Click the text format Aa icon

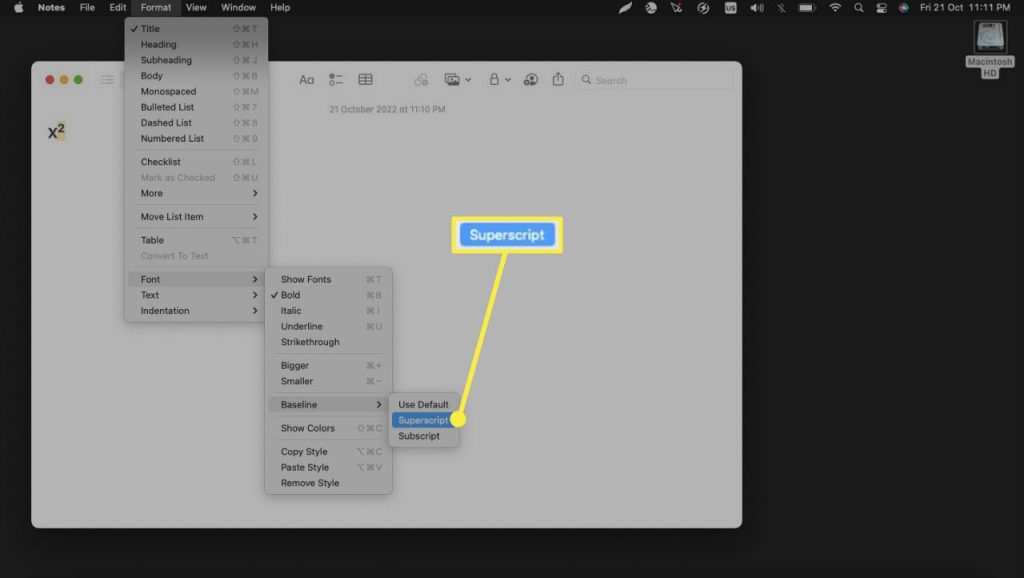306,80
